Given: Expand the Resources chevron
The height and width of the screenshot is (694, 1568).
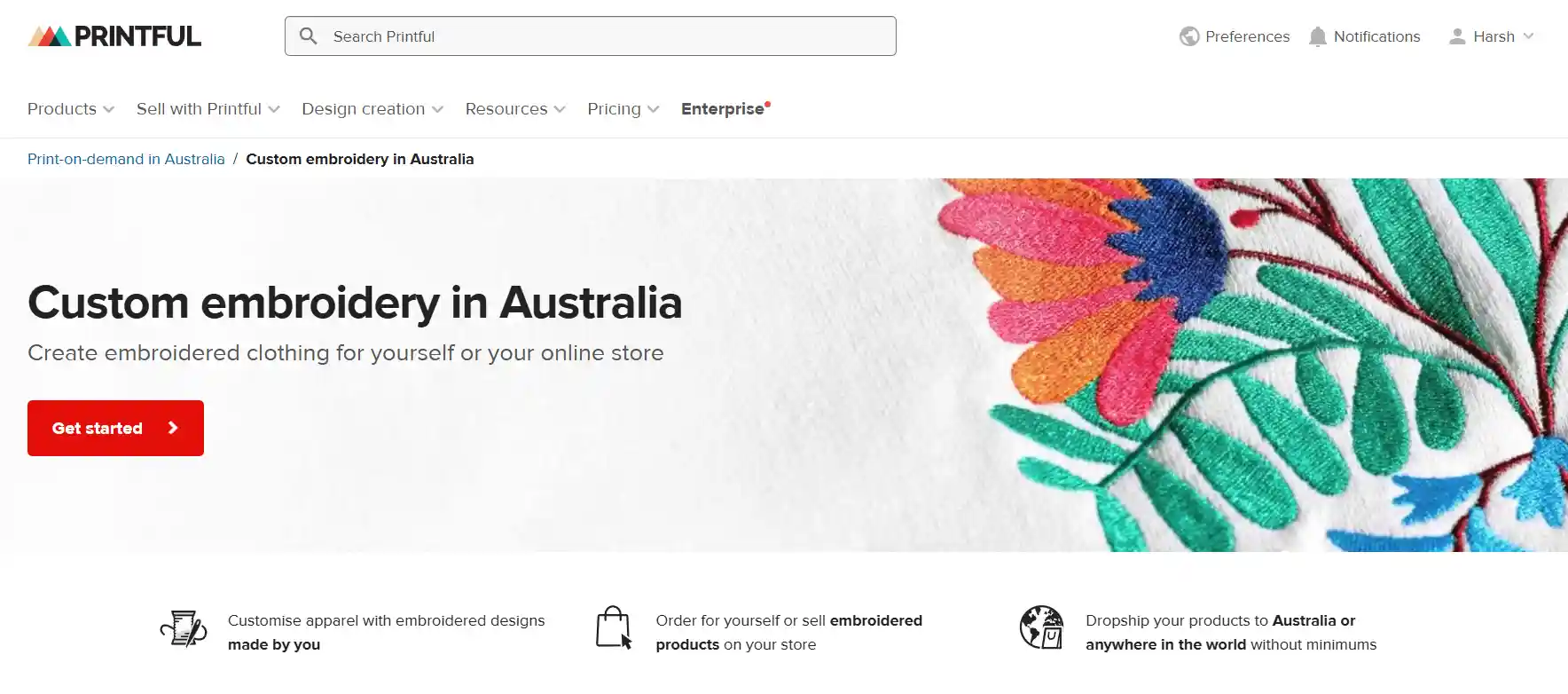Looking at the screenshot, I should 560,109.
